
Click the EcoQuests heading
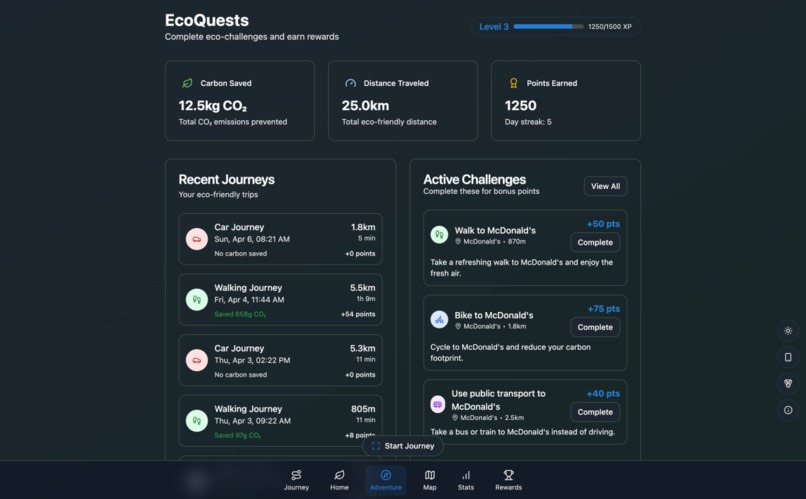[x=207, y=20]
